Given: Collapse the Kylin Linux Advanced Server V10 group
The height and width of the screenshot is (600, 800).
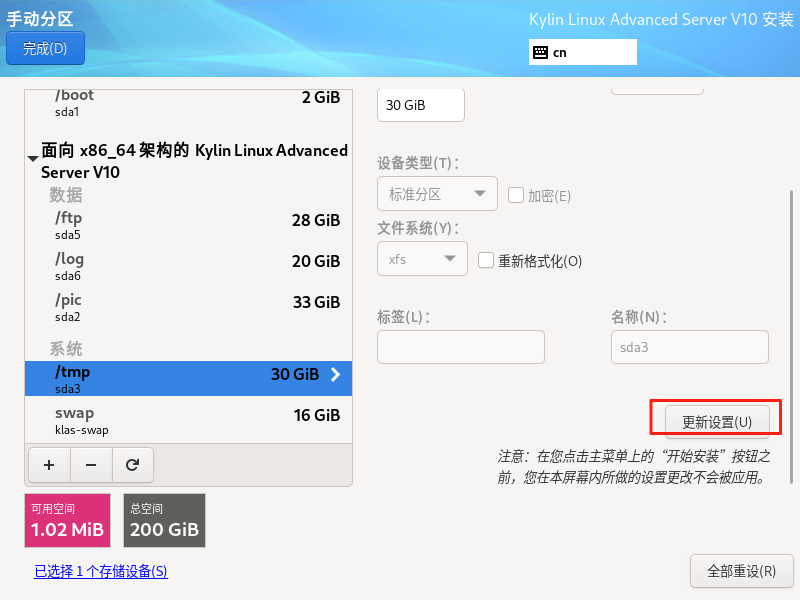Looking at the screenshot, I should [x=33, y=159].
